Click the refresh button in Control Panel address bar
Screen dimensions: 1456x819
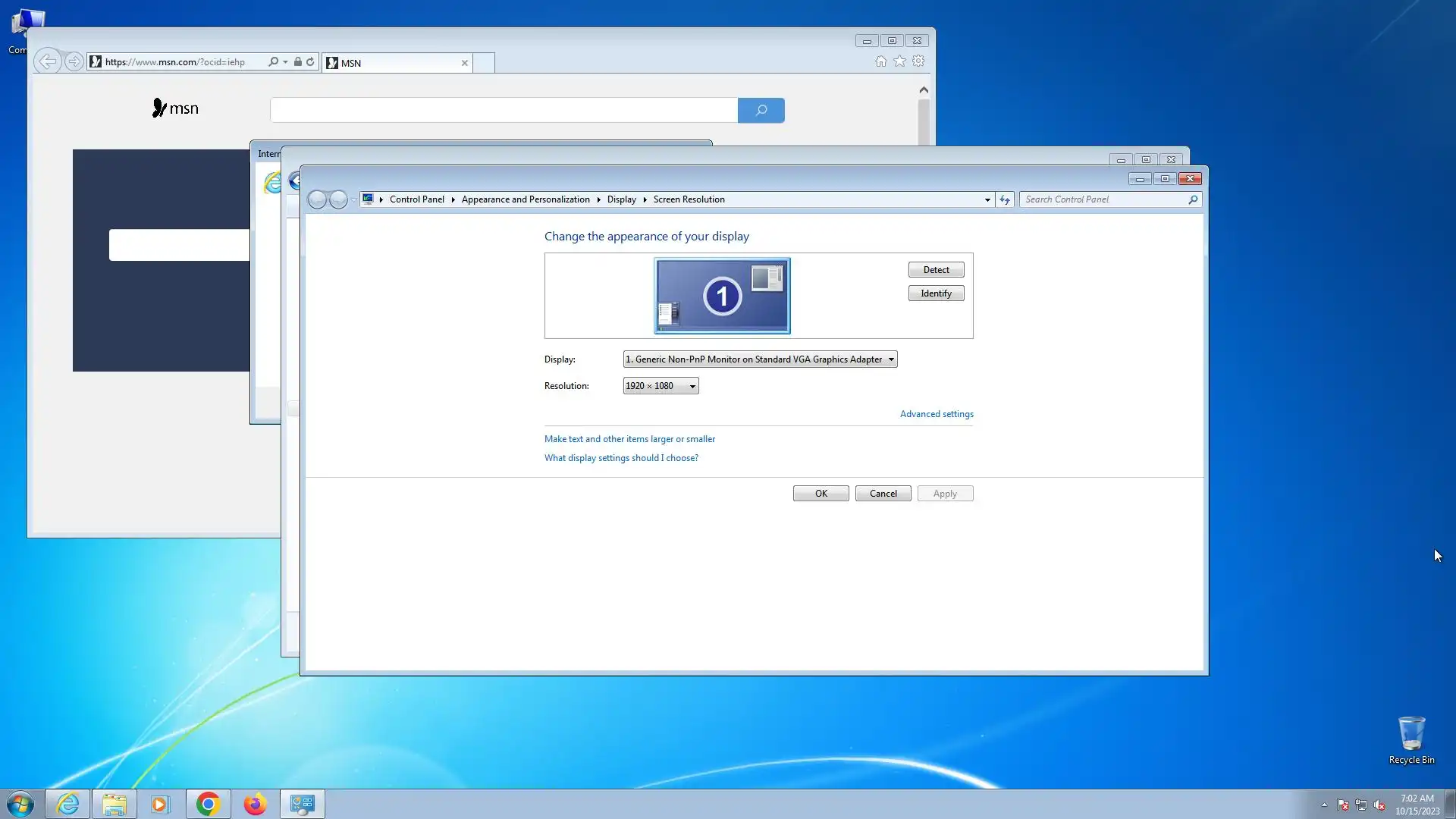click(x=1005, y=199)
